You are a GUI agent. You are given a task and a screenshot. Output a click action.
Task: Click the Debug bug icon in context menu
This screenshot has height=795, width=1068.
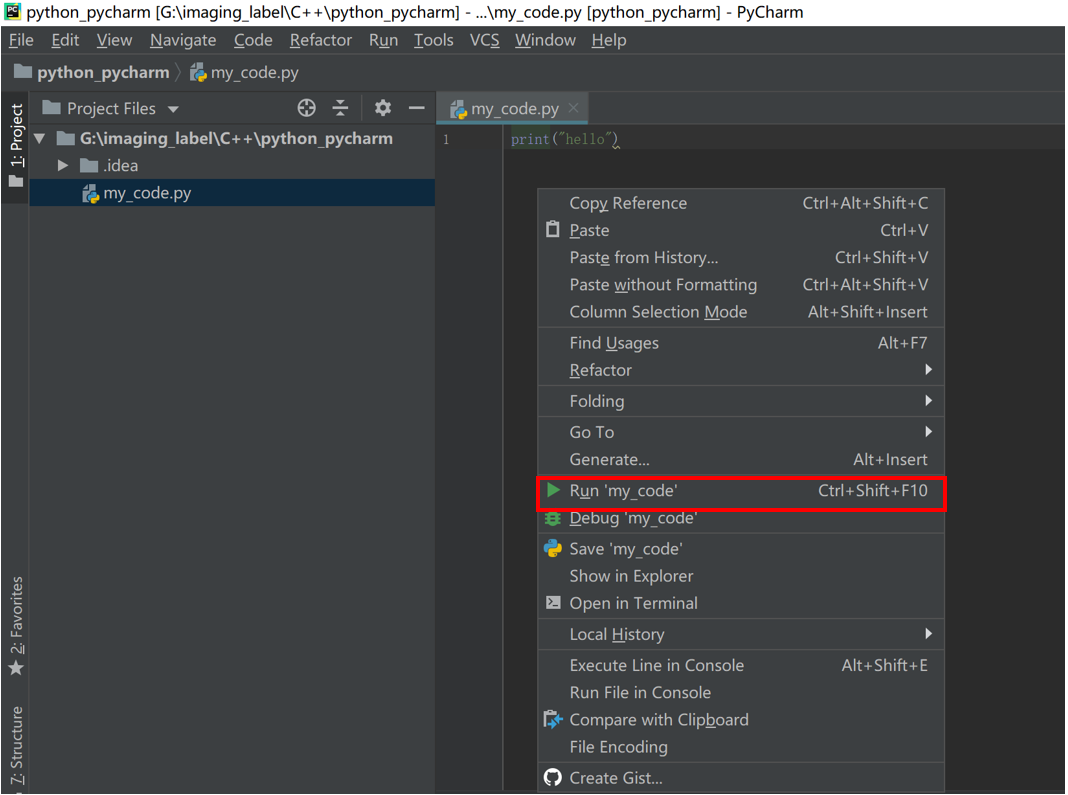pyautogui.click(x=552, y=518)
